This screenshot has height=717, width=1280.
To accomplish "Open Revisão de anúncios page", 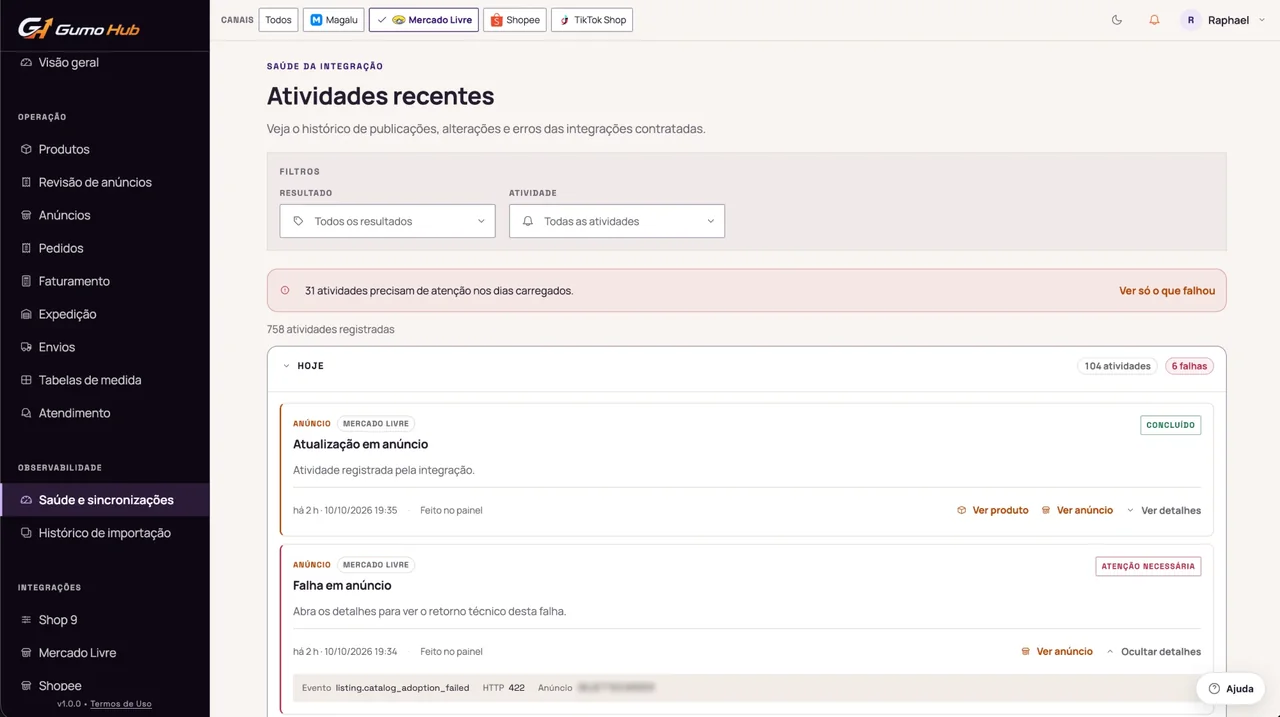I will [104, 182].
